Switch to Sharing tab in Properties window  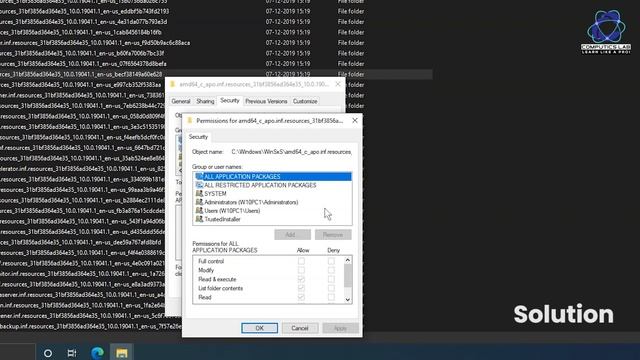tap(205, 101)
